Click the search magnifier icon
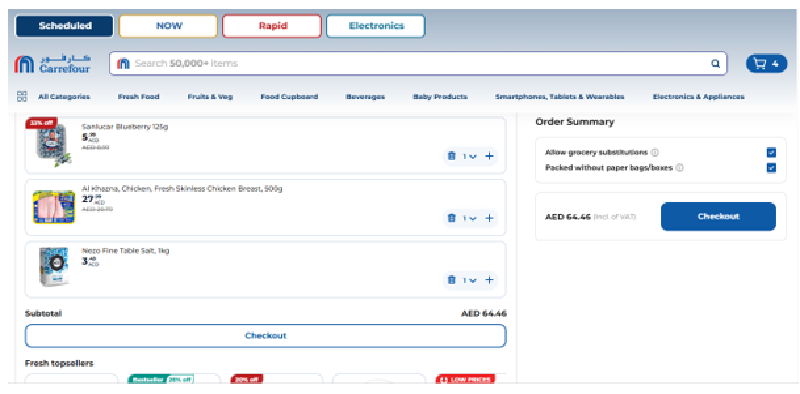 click(x=716, y=64)
